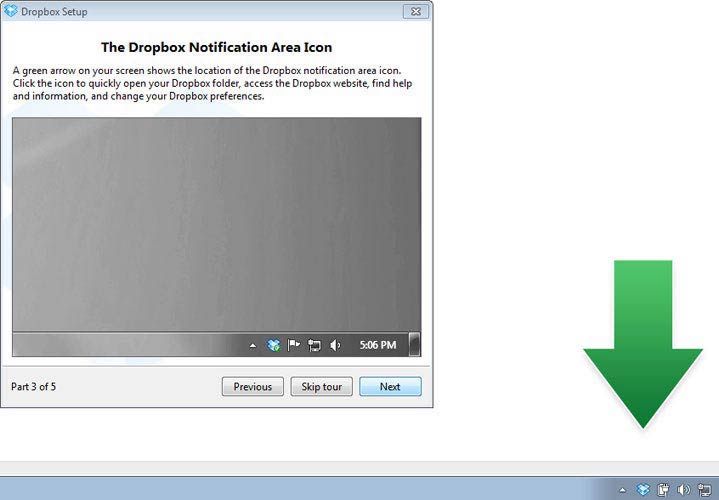The width and height of the screenshot is (719, 500).
Task: Click the Dropbox logo in the title bar
Action: point(11,11)
